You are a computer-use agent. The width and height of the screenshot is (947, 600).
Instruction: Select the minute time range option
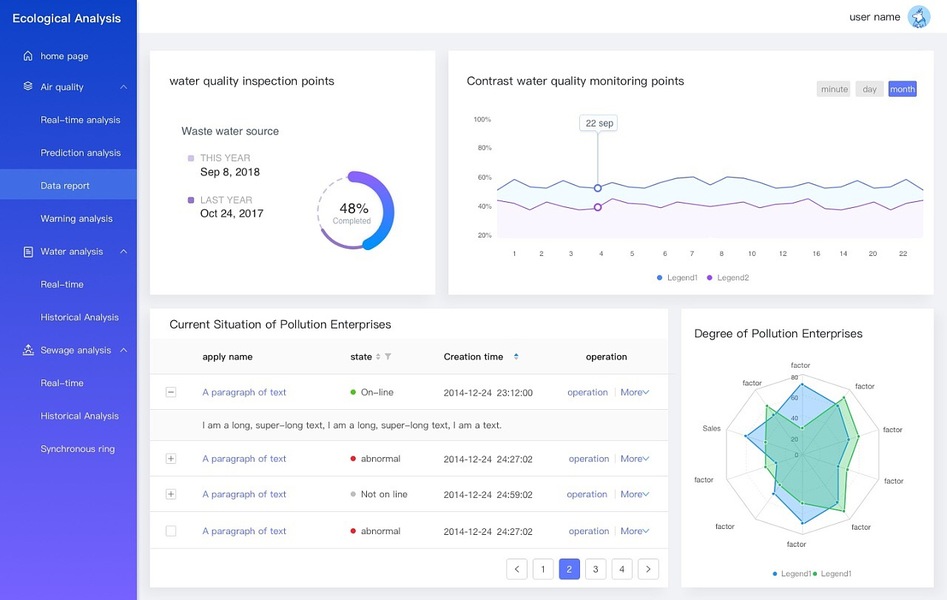834,89
